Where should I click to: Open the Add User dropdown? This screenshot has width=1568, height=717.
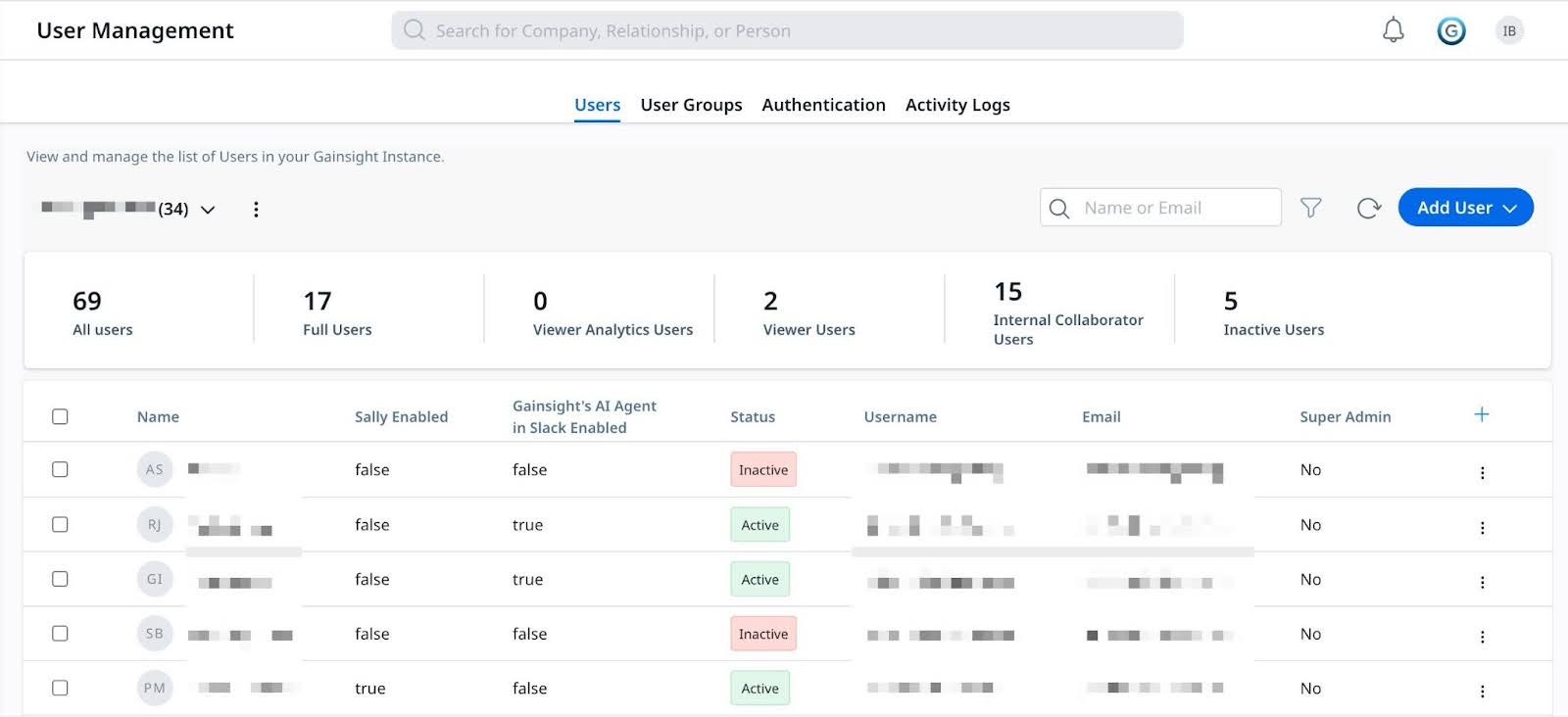point(1465,208)
